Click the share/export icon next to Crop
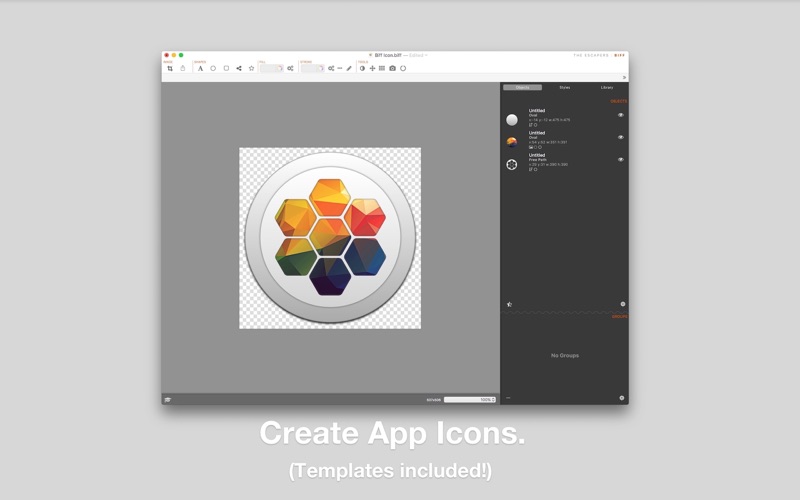This screenshot has width=800, height=500. [x=183, y=68]
